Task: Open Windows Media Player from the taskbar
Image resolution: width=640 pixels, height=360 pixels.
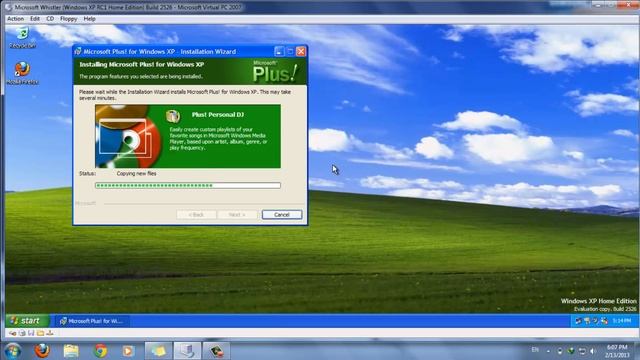Action: [128, 351]
